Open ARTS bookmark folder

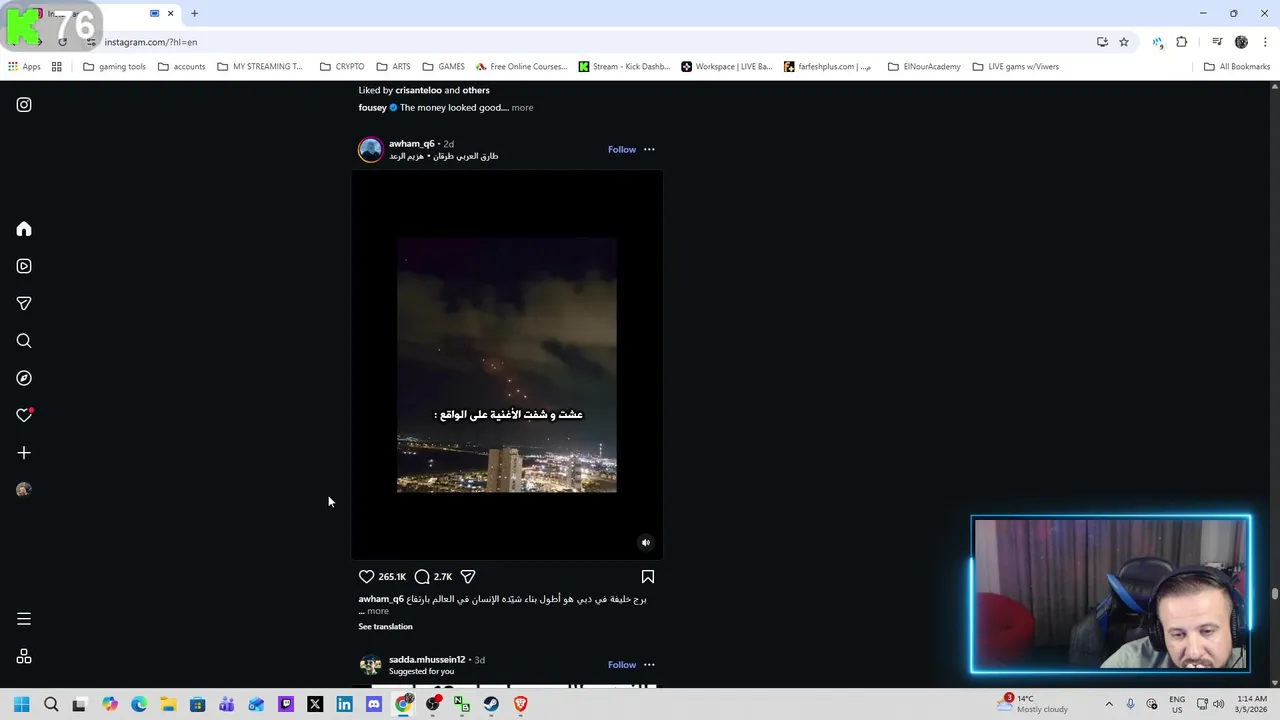click(x=393, y=67)
